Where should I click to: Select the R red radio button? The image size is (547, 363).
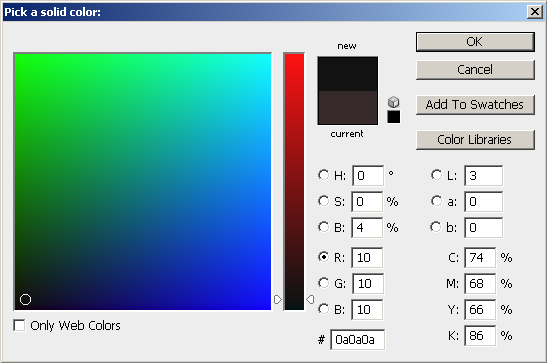pyautogui.click(x=323, y=257)
